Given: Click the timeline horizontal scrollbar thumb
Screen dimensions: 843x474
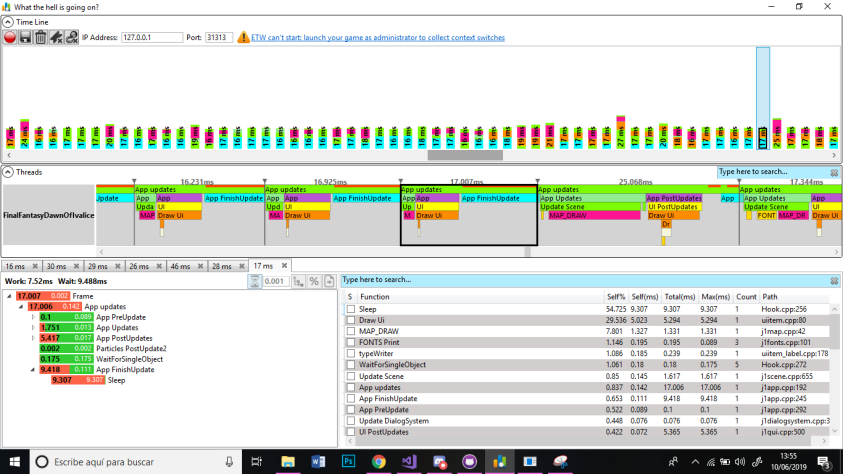Looking at the screenshot, I should tap(465, 155).
